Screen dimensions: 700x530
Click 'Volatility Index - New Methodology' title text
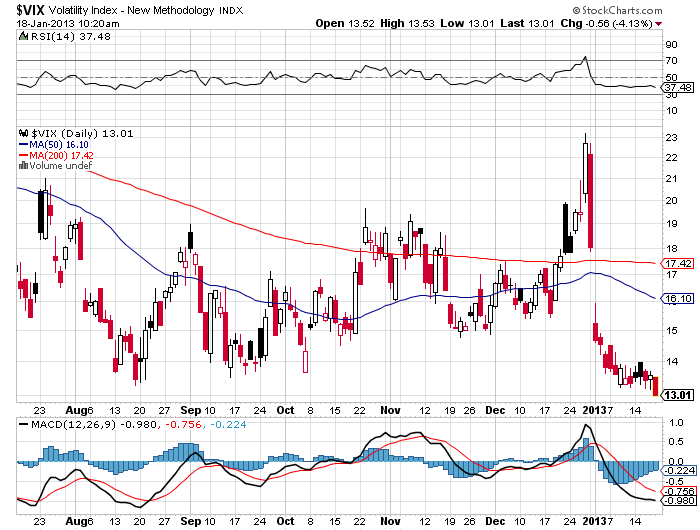pyautogui.click(x=132, y=10)
